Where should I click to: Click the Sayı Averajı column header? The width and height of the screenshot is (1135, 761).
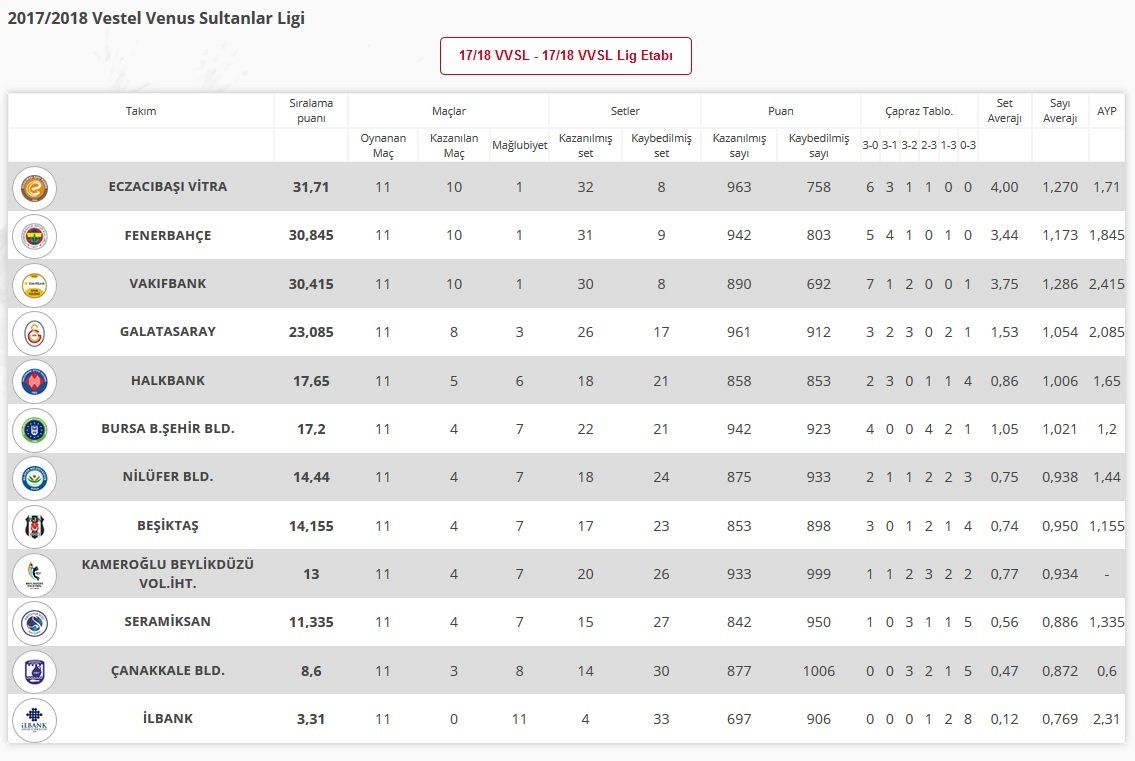tap(1060, 111)
